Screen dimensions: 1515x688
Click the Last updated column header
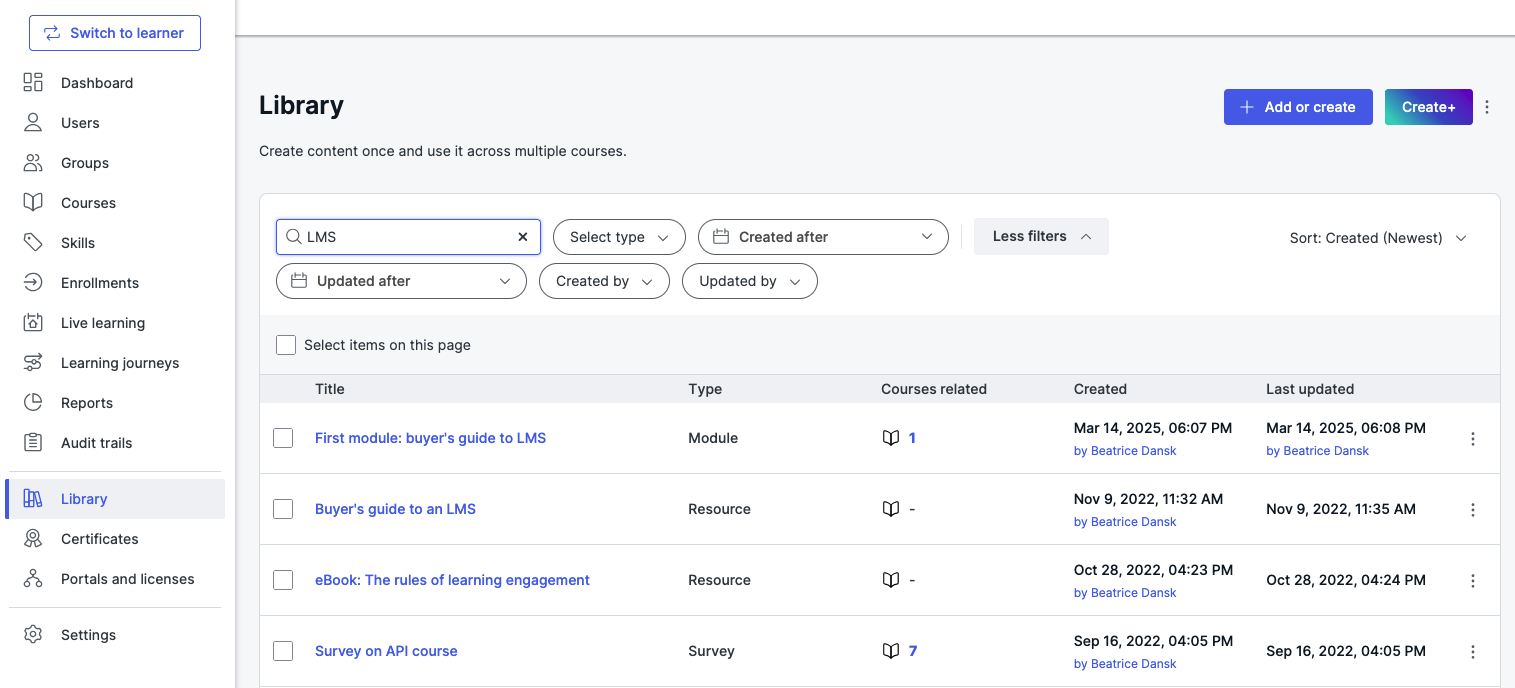pos(1310,389)
